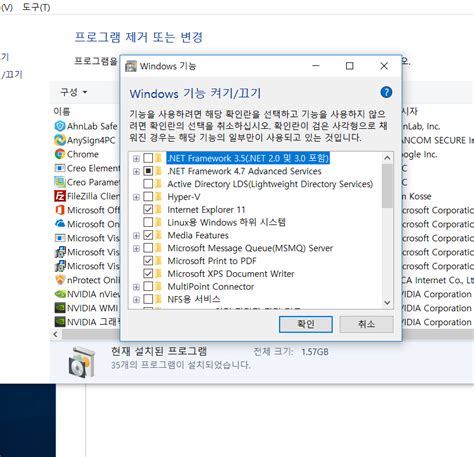The height and width of the screenshot is (457, 474).
Task: Select the MultiPoint Connector row label
Action: click(211, 286)
